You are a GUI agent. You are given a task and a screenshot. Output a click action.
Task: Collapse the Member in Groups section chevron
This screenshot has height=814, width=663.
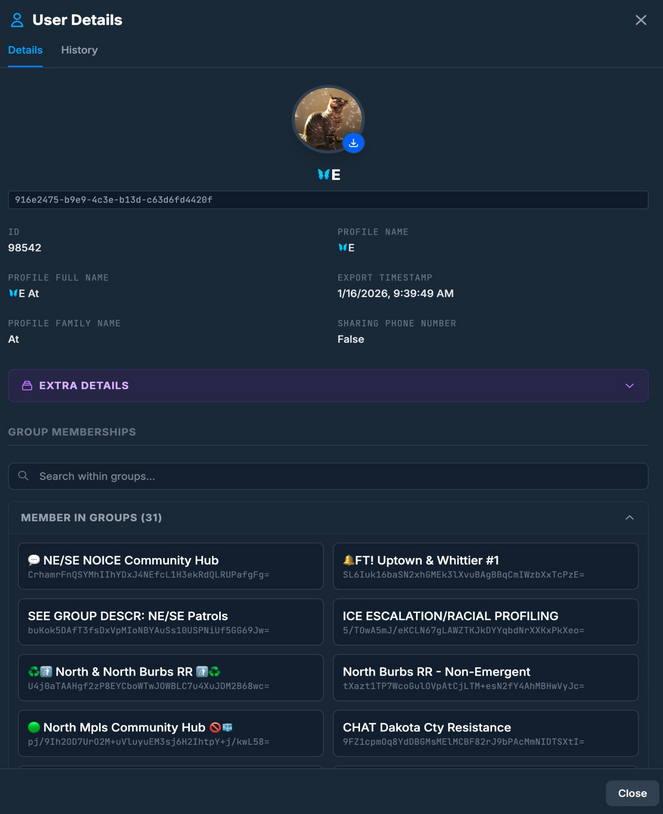[x=629, y=518]
